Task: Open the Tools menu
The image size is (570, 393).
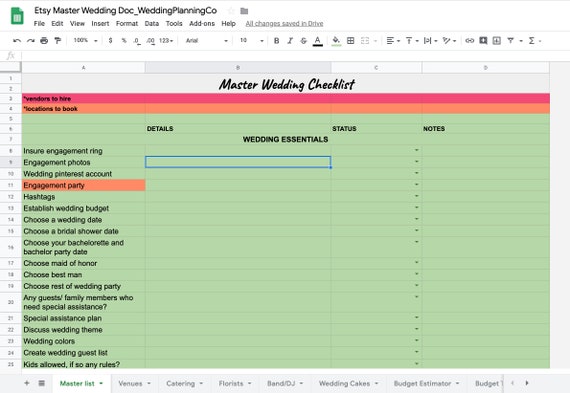Action: pyautogui.click(x=174, y=24)
